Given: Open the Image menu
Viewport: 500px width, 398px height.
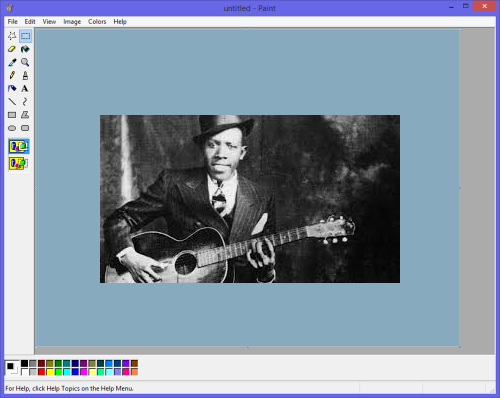Looking at the screenshot, I should 72,22.
